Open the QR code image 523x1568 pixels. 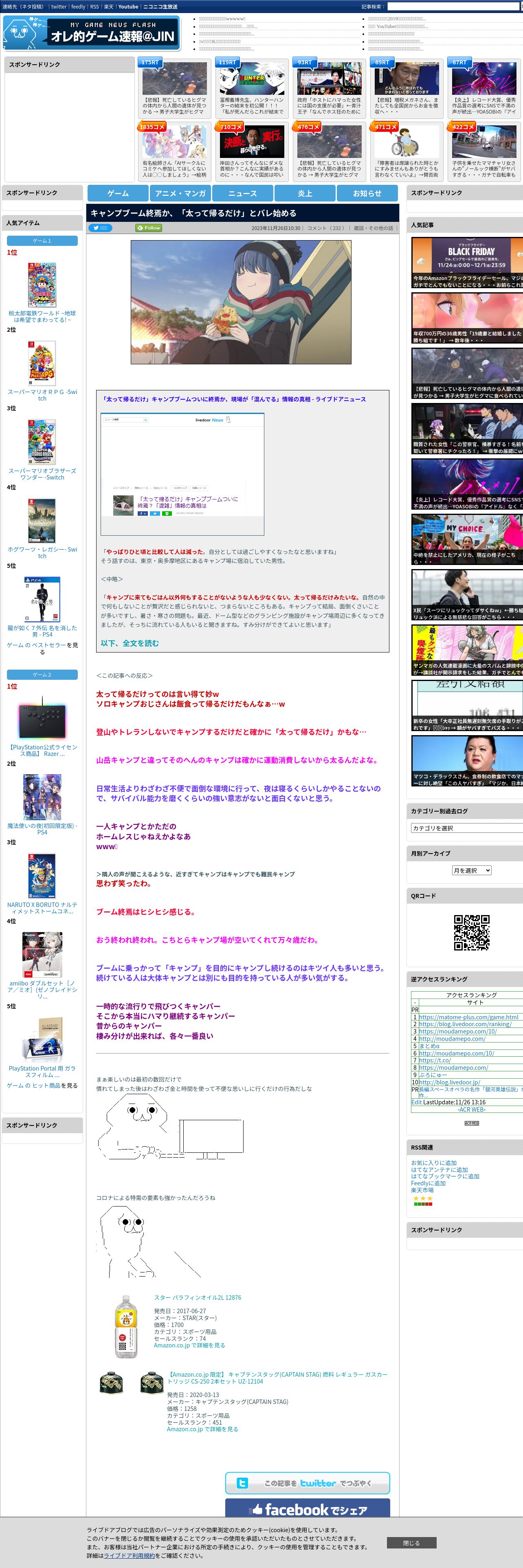point(471,933)
